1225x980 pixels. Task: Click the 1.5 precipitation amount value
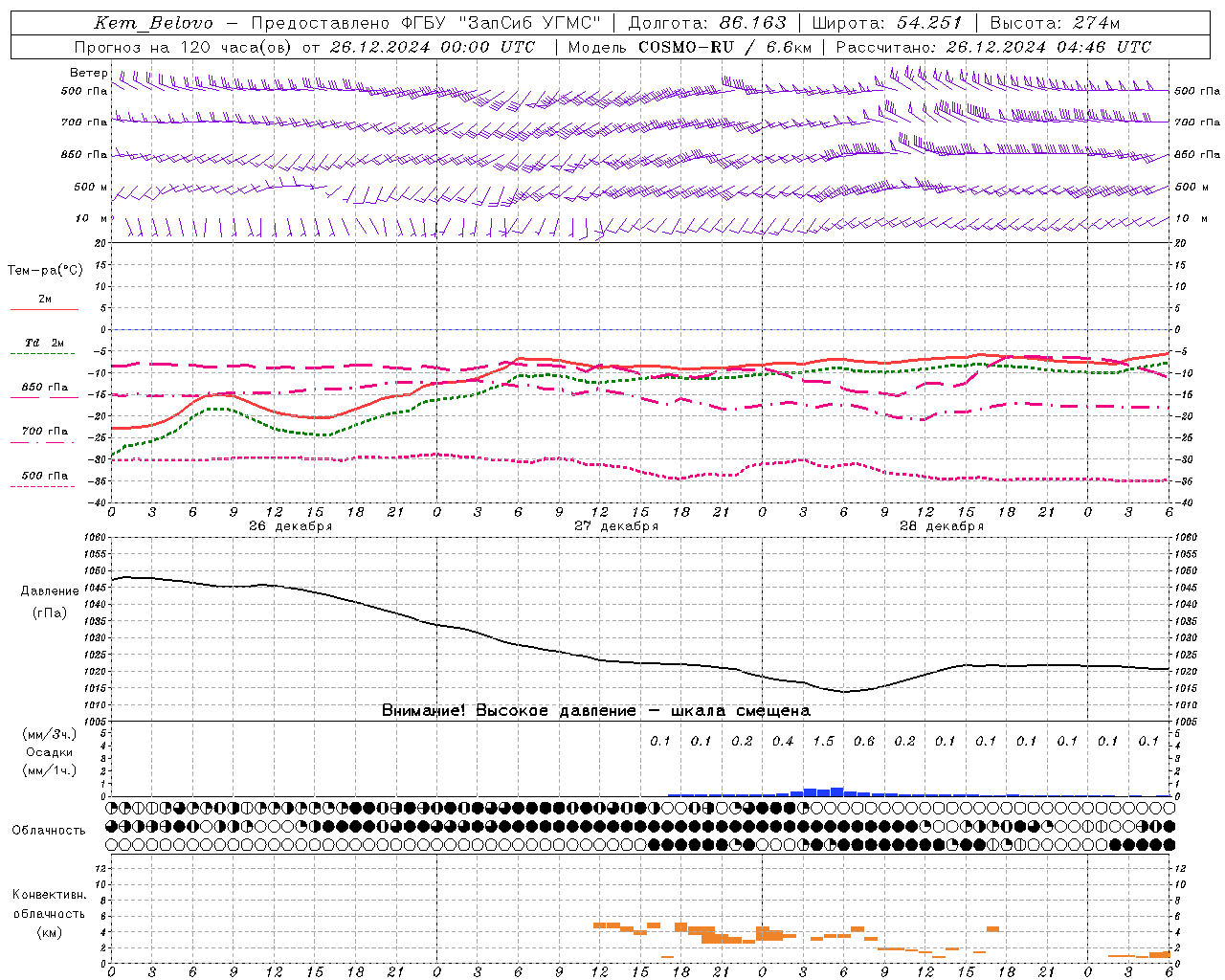823,741
